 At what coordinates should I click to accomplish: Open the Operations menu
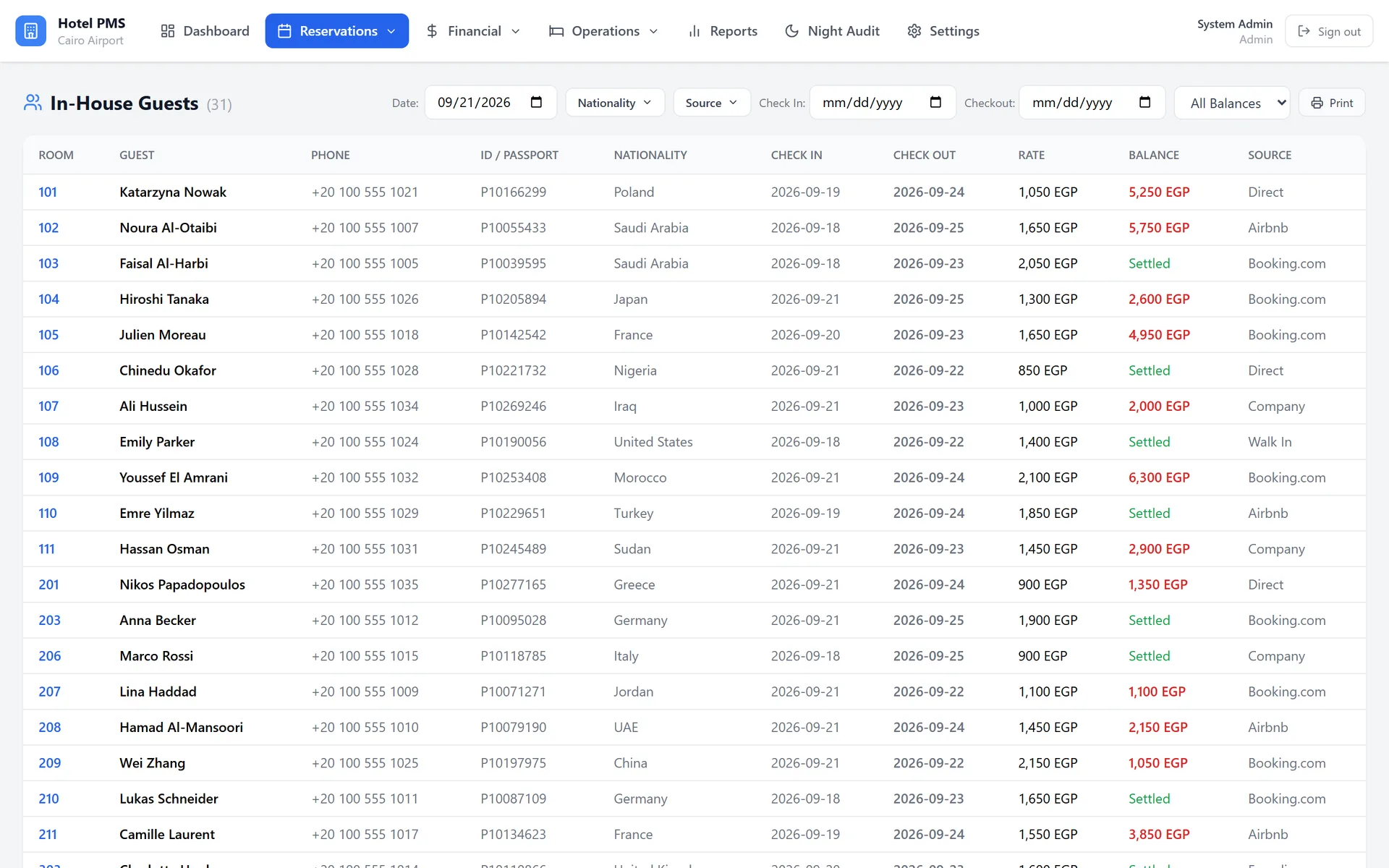(x=604, y=31)
